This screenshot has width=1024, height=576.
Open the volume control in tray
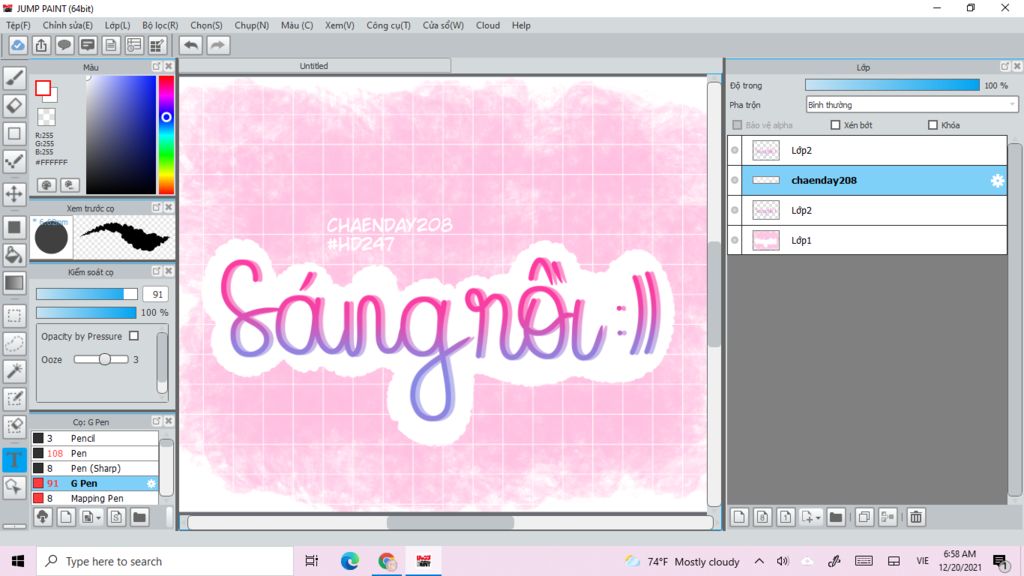(782, 561)
